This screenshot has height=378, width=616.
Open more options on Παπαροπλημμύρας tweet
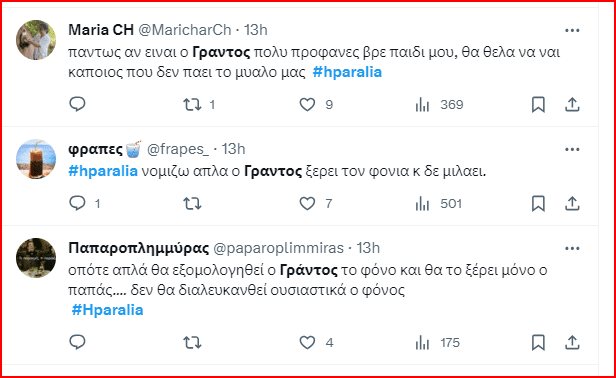(x=572, y=248)
